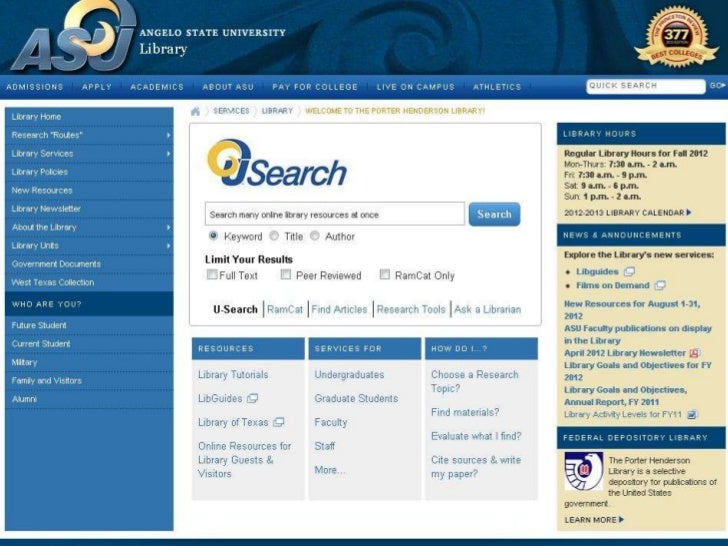Click the blue Search button
The image size is (728, 546).
coord(494,214)
